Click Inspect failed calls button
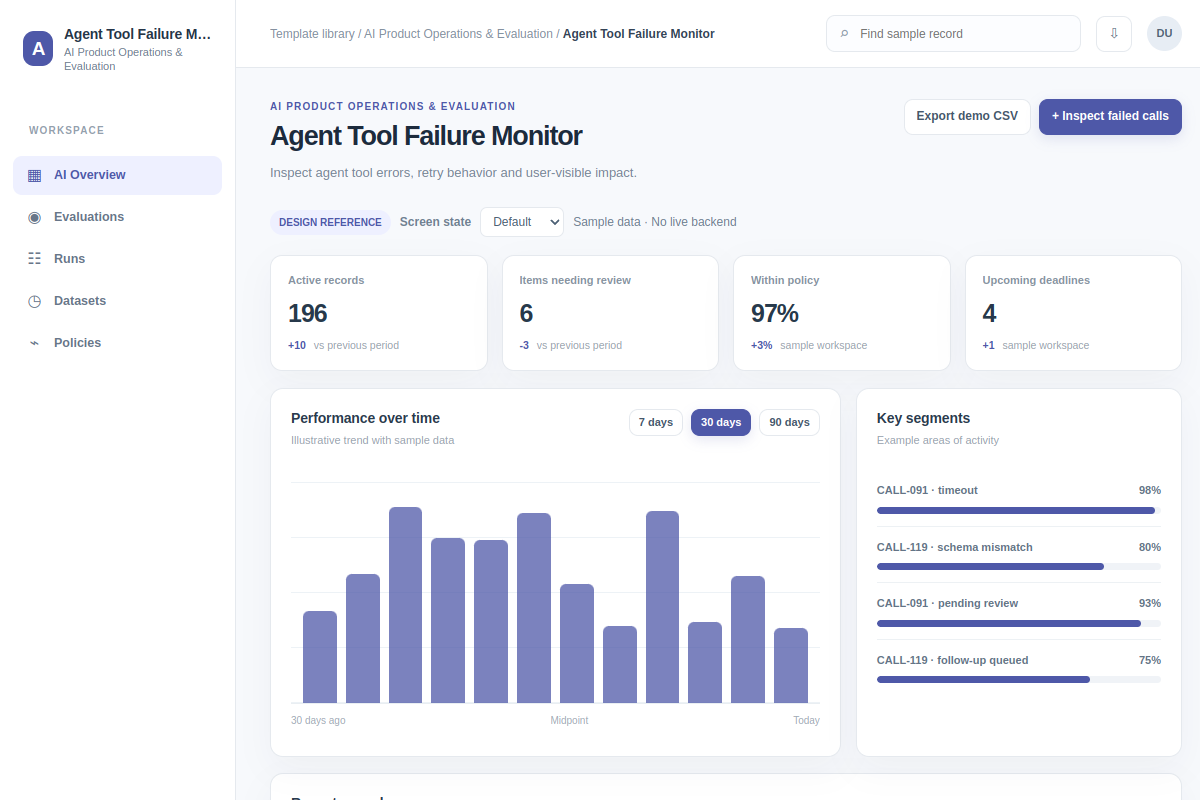 click(1110, 116)
